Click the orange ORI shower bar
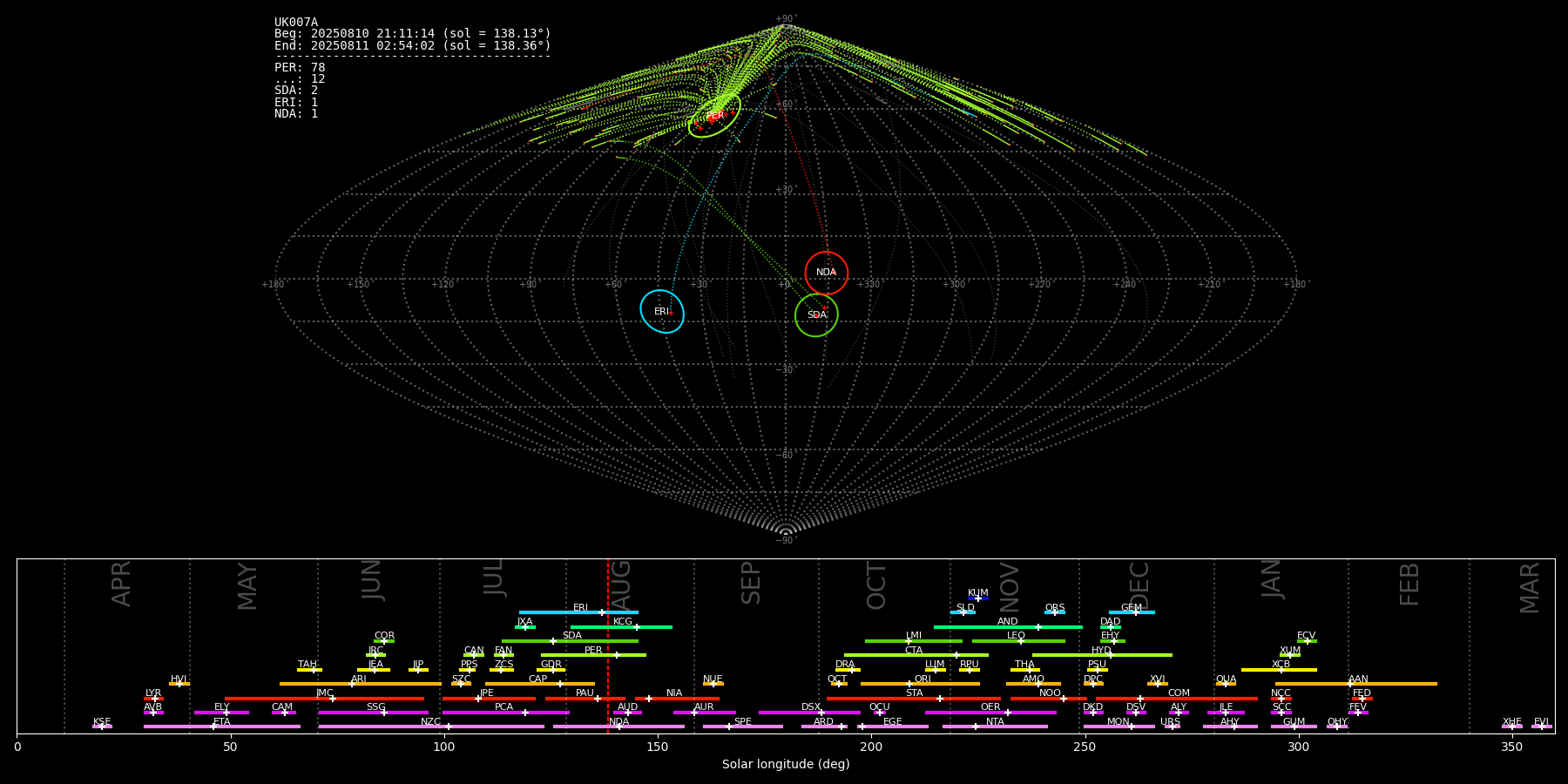This screenshot has width=1568, height=784. pos(920,684)
